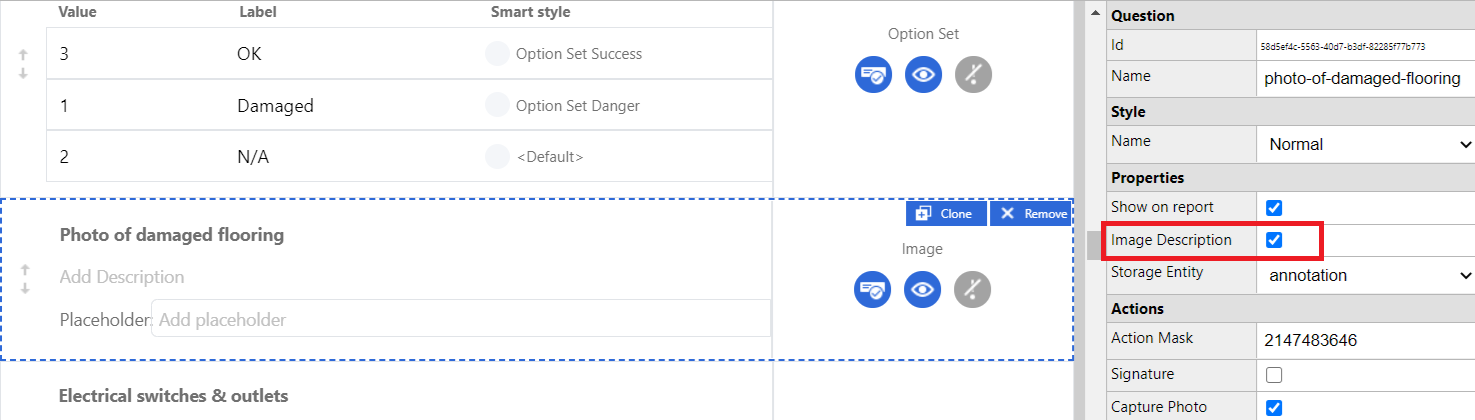Click the reorder arrows beside the option rows
The width and height of the screenshot is (1475, 420).
pos(23,64)
